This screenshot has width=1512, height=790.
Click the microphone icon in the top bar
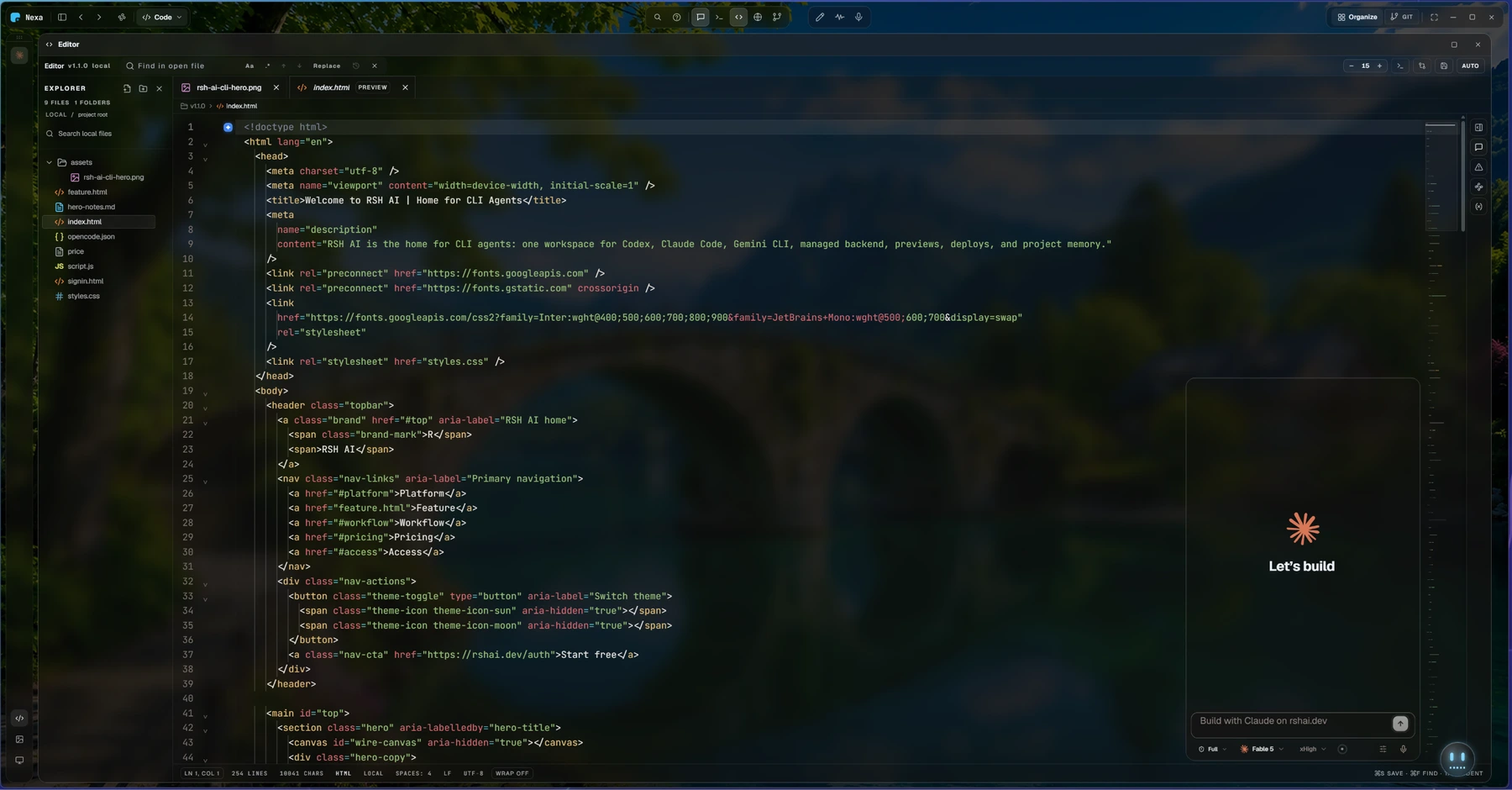pos(858,17)
